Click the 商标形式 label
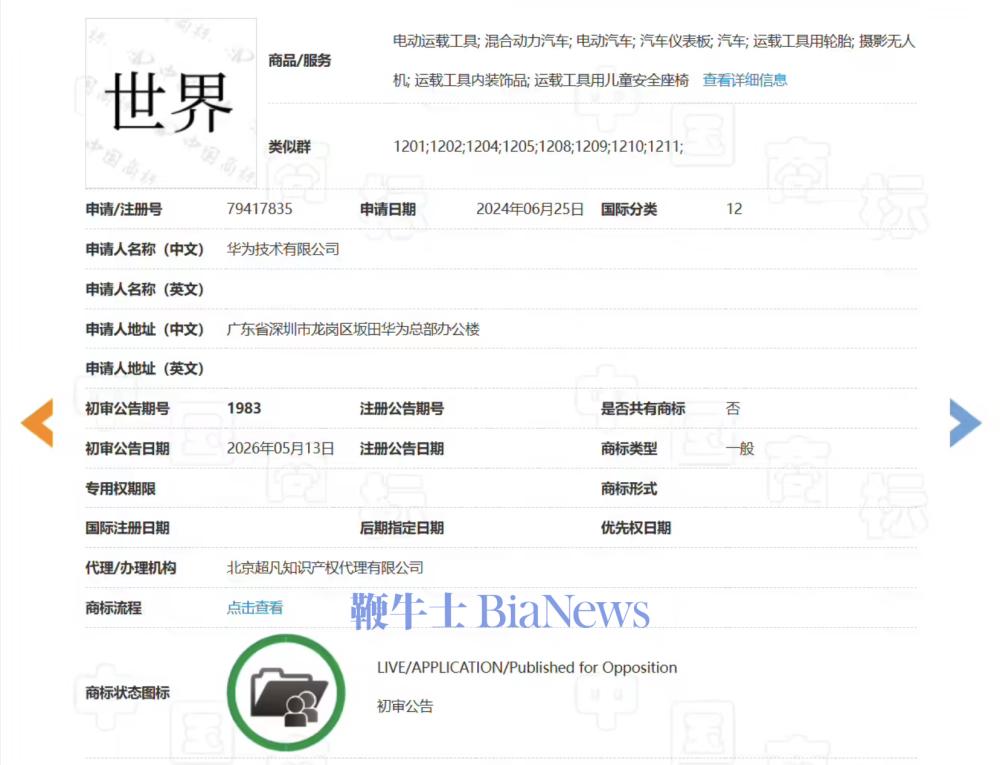1000x765 pixels. (629, 489)
